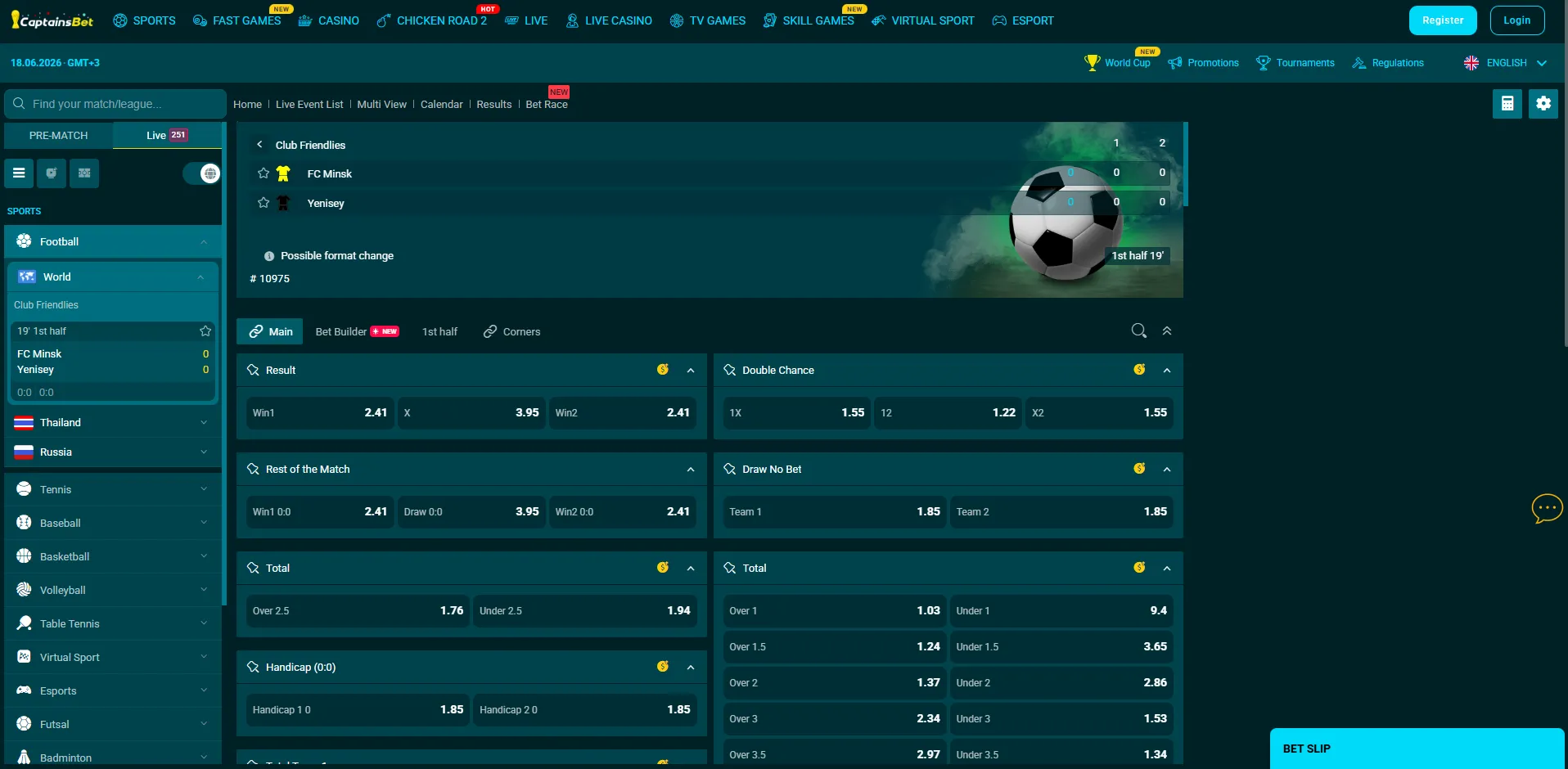Select the Main markets tab

[270, 331]
